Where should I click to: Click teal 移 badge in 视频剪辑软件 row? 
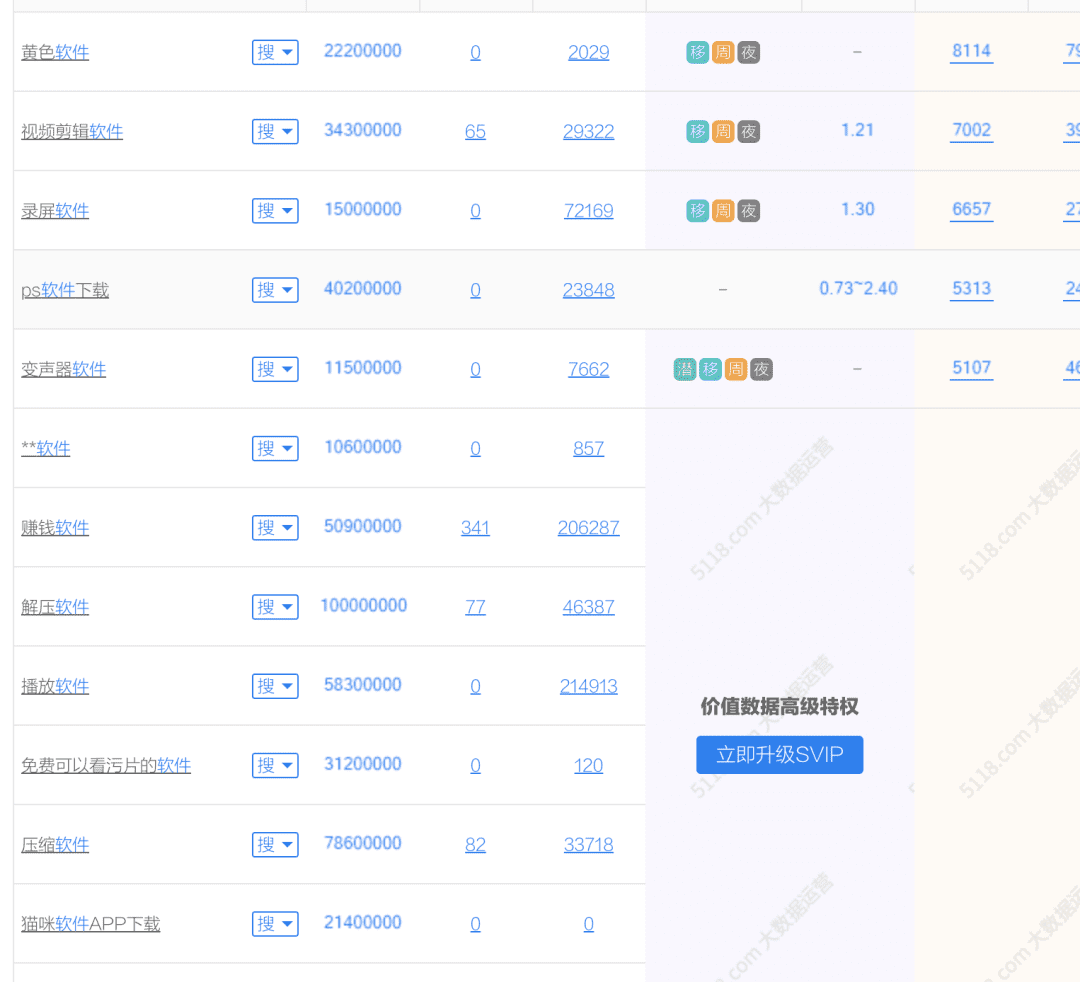697,132
